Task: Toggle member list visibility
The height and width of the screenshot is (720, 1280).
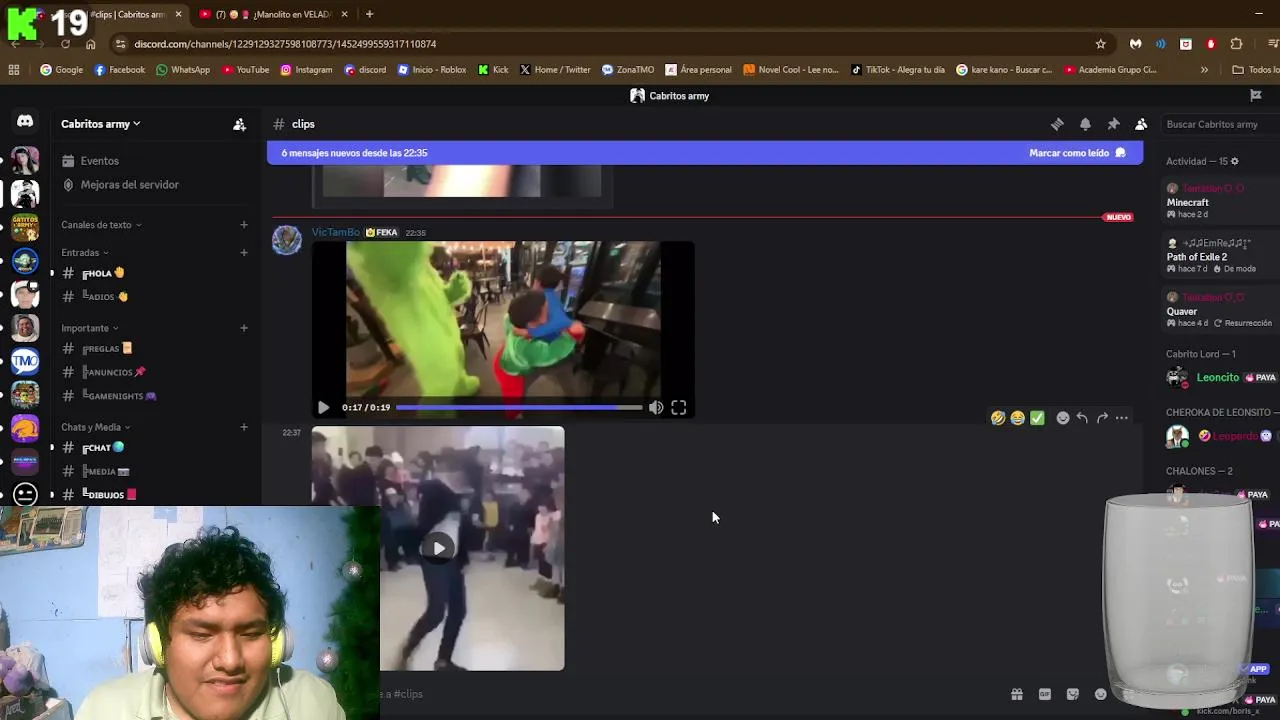Action: 1141,124
